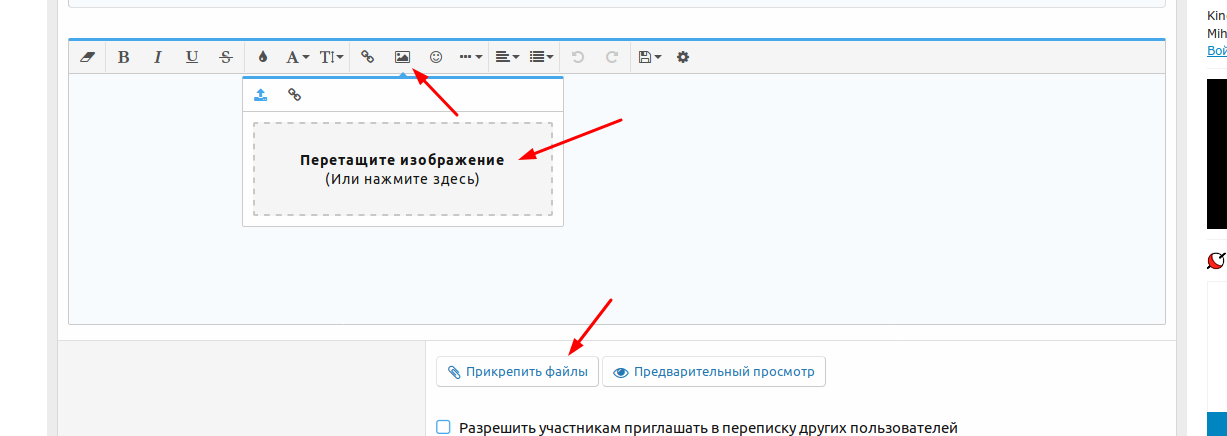The height and width of the screenshot is (436, 1227).
Task: Open editor settings gear icon
Action: 683,57
